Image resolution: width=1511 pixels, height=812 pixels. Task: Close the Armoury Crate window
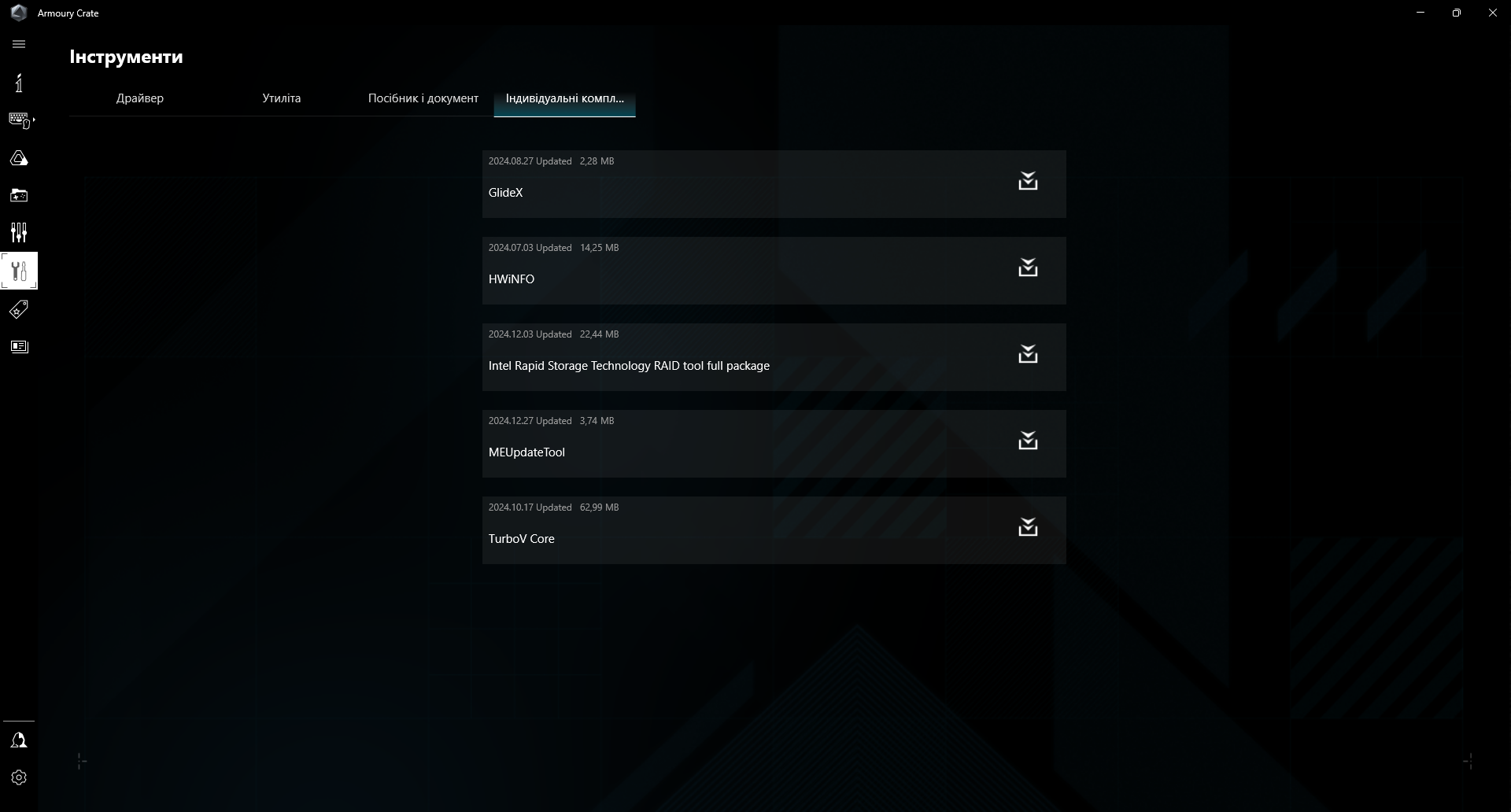click(1493, 13)
